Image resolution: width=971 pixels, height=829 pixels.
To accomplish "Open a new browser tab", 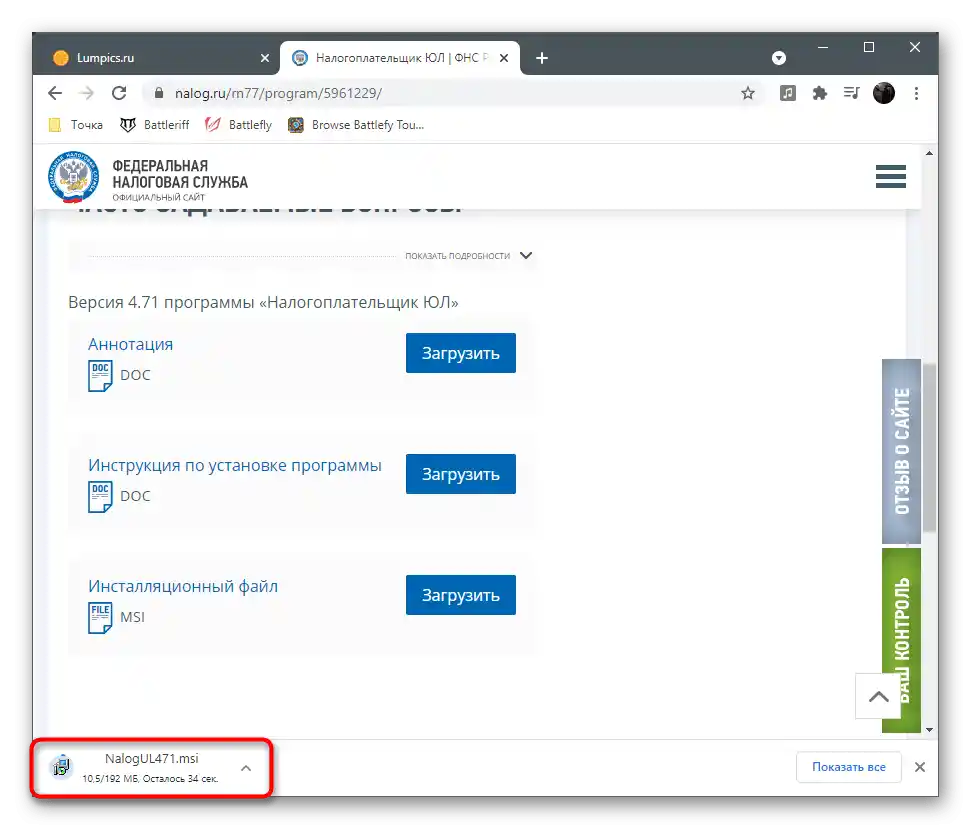I will tap(542, 58).
